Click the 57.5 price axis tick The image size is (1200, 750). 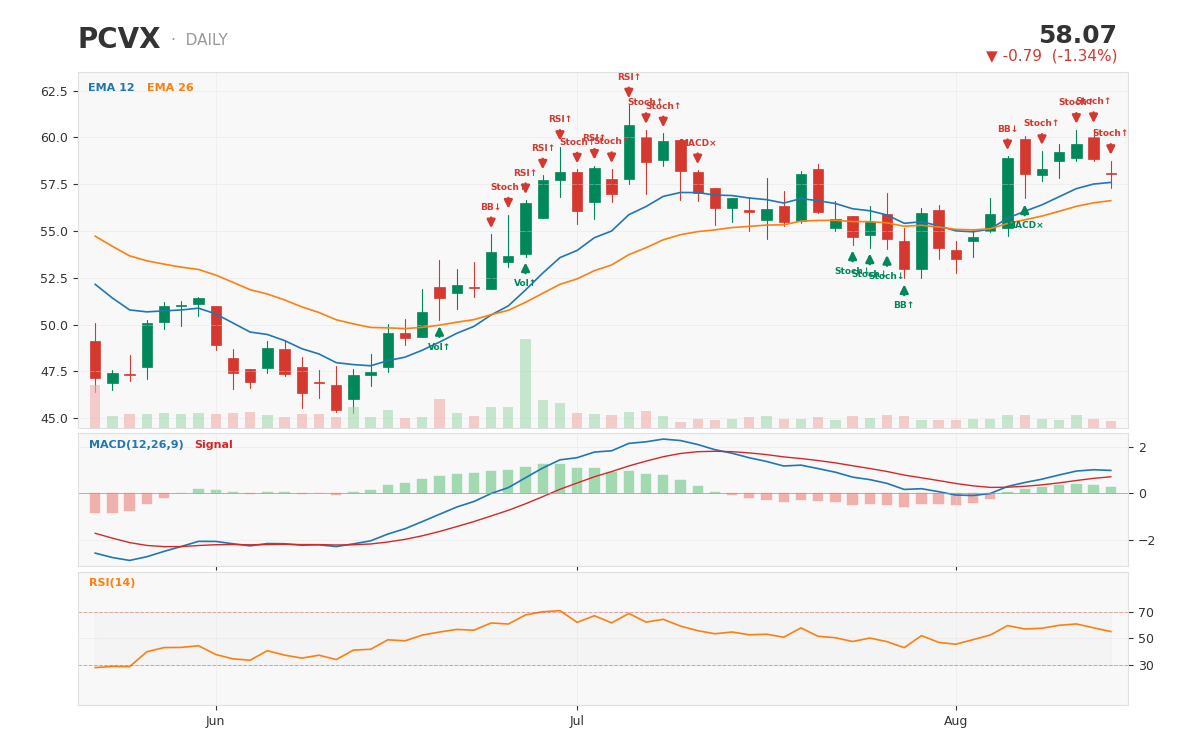coord(54,185)
